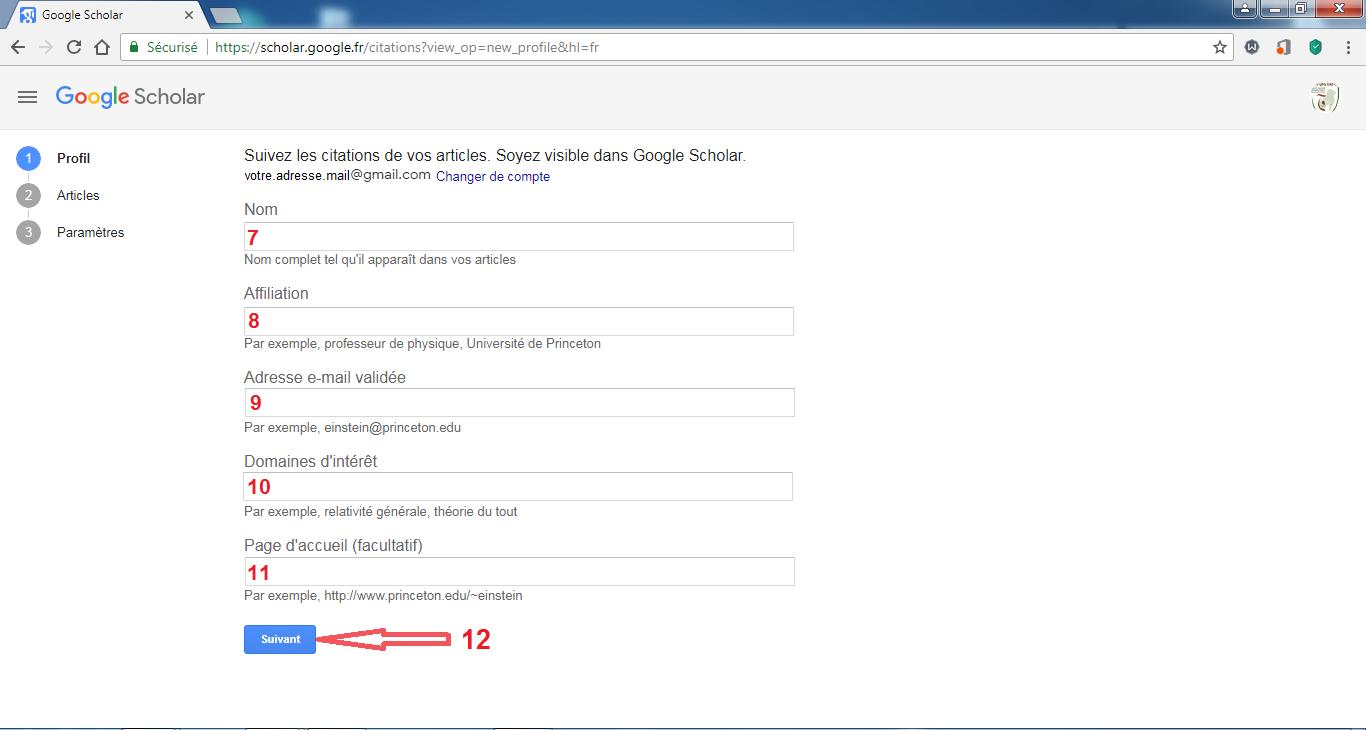Click the Google Scholar logo
This screenshot has width=1366, height=730.
click(x=130, y=97)
